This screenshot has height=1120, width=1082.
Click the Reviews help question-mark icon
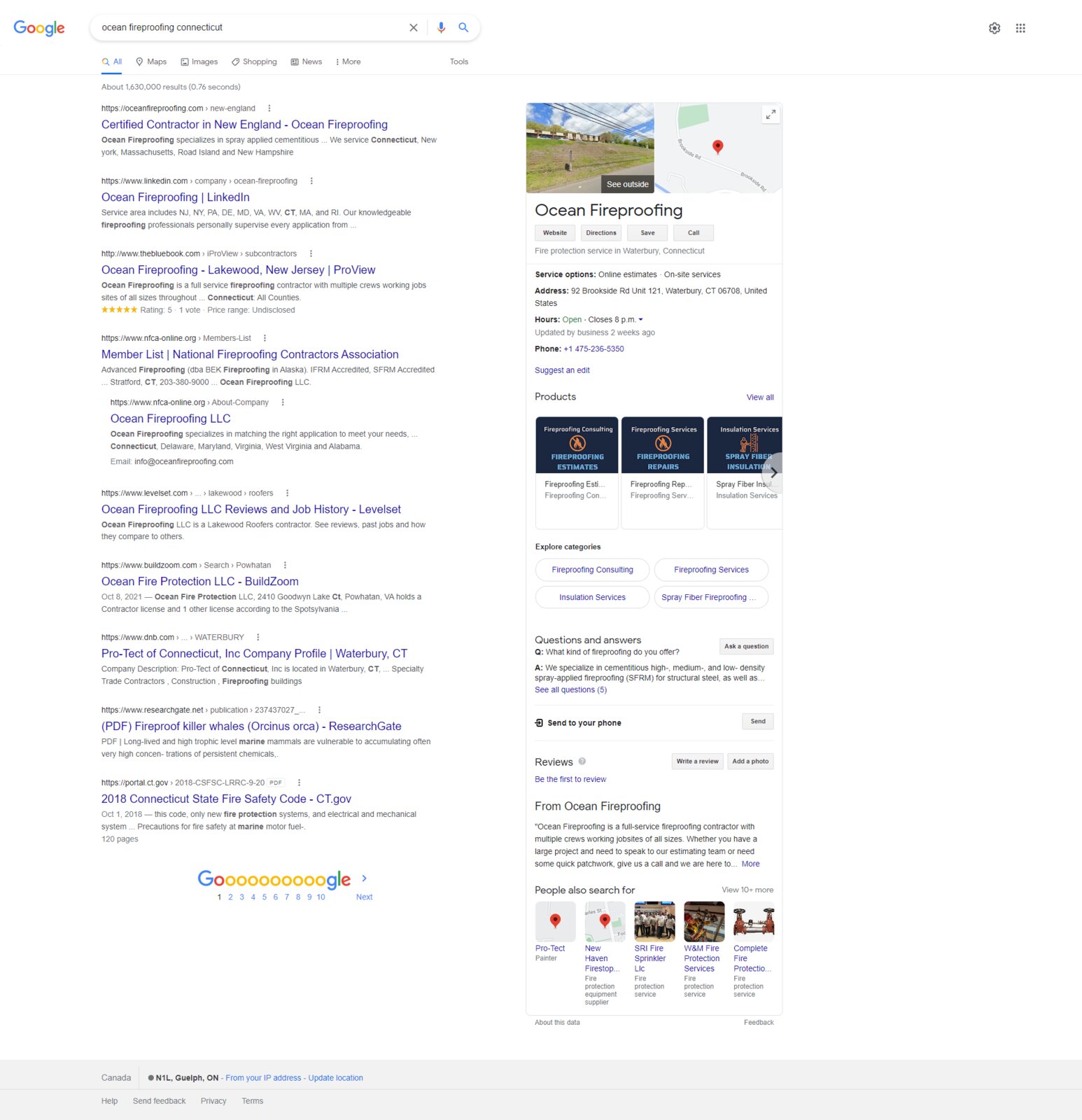582,762
